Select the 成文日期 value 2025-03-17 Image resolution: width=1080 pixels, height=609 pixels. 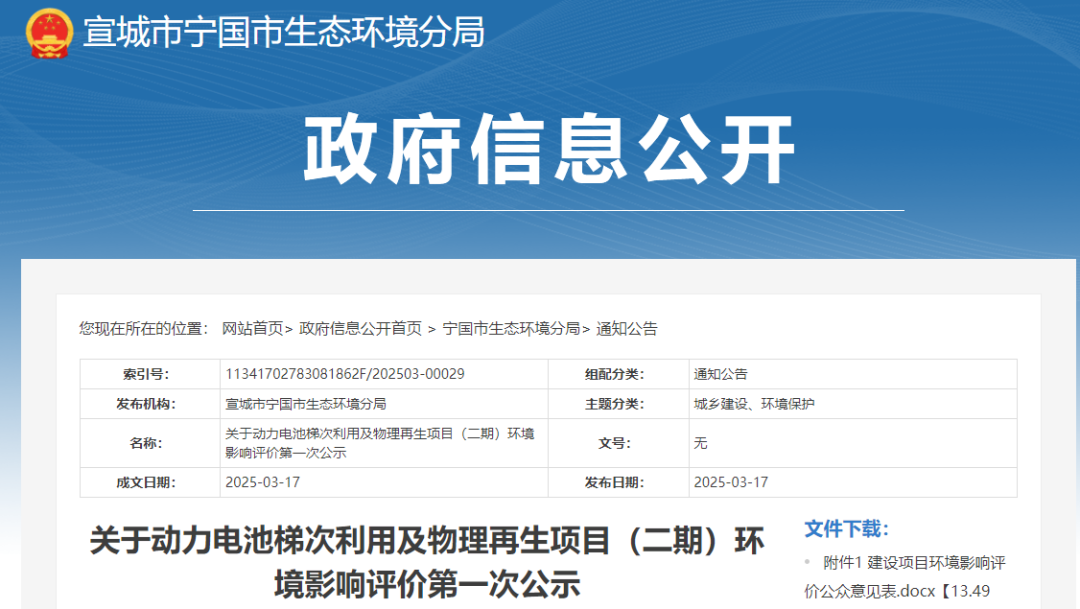click(262, 482)
